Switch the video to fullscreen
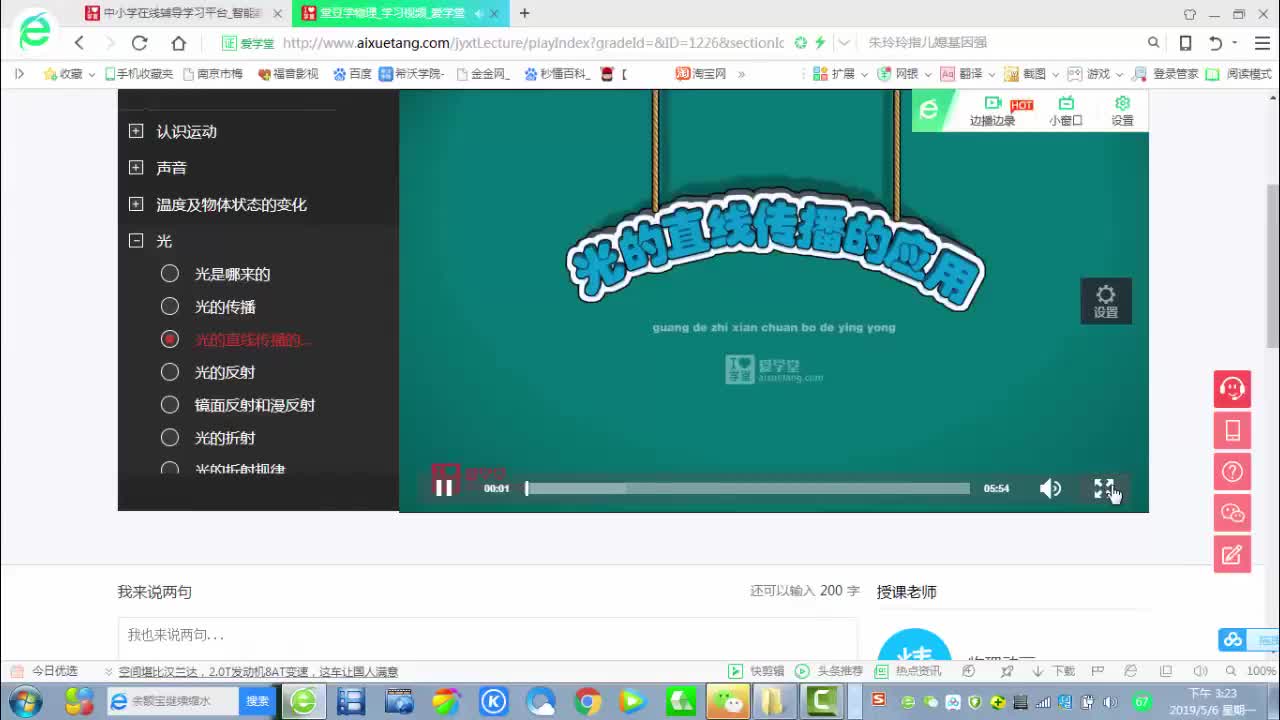1280x720 pixels. tap(1103, 488)
